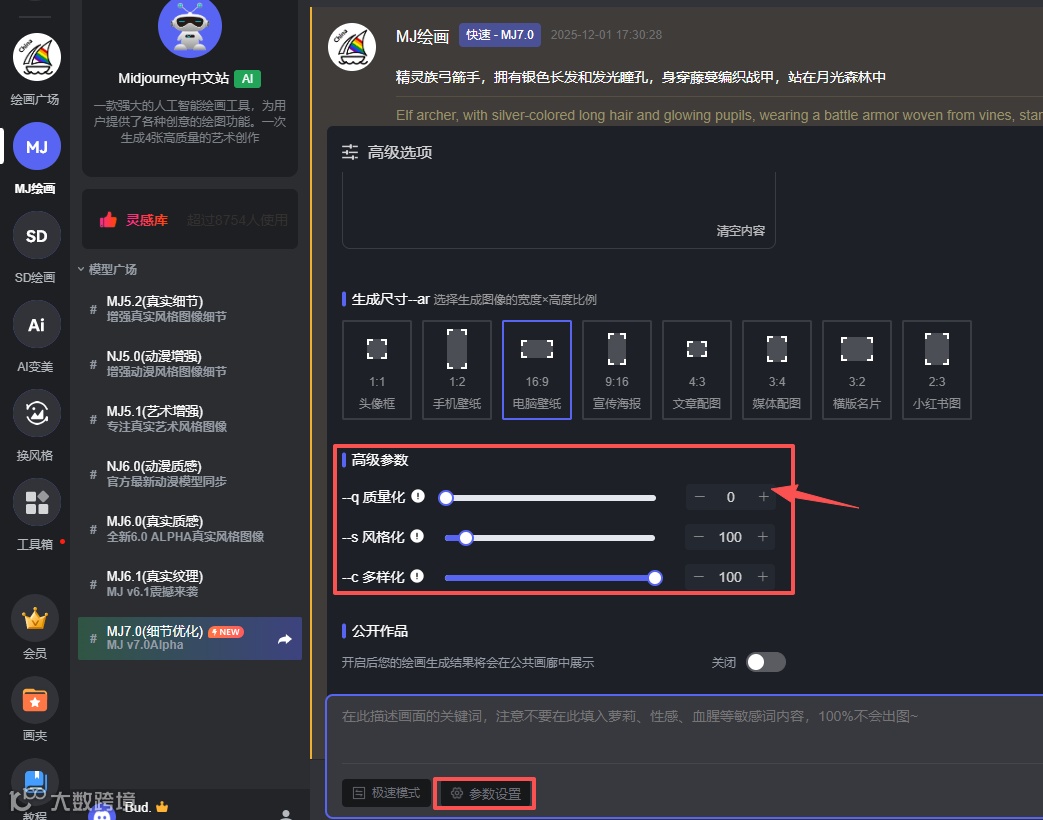Viewport: 1043px width, 820px height.
Task: Select NJ6.0(动漫质感) model
Action: tap(190, 474)
